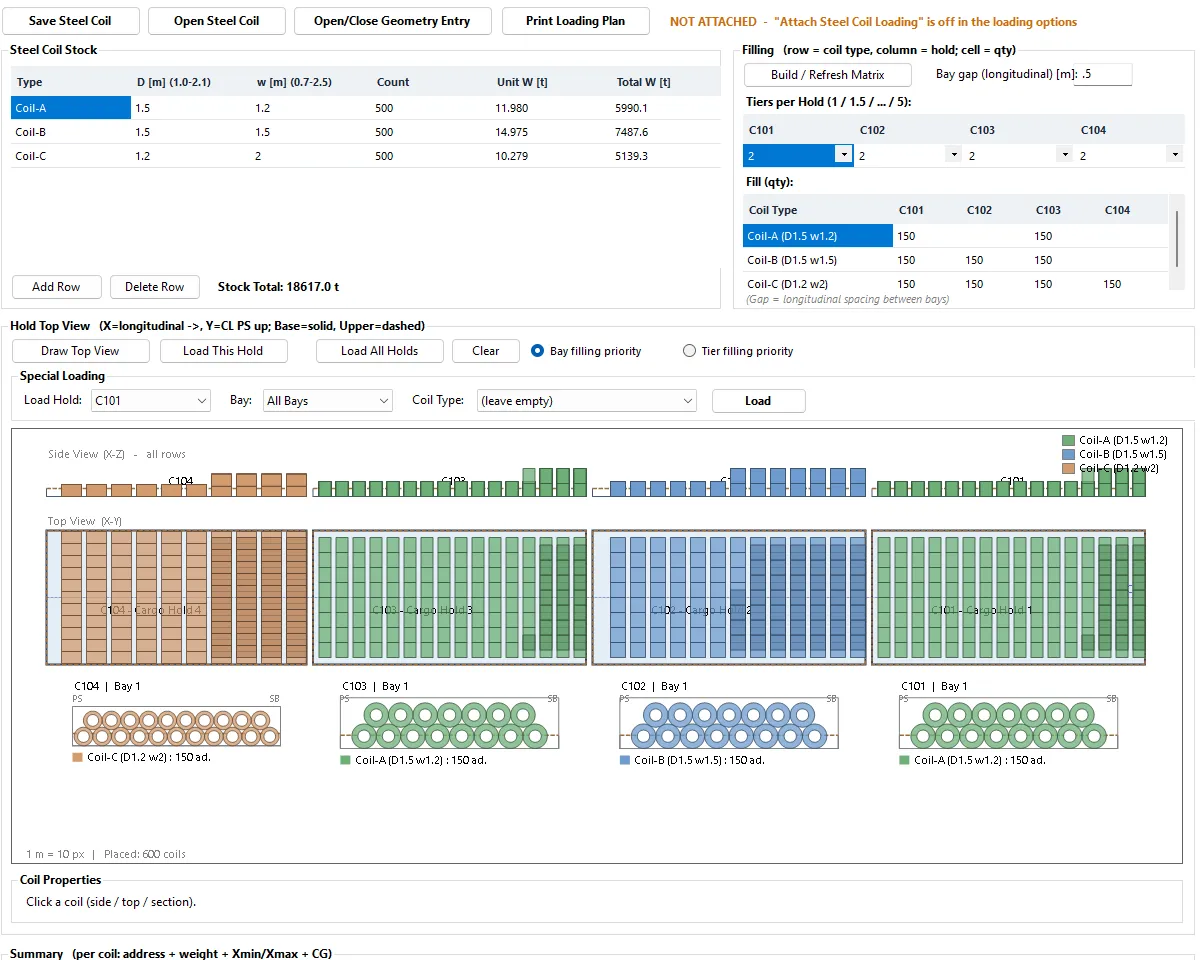Click Coil-C fill quantity cell for C104

1132,284
